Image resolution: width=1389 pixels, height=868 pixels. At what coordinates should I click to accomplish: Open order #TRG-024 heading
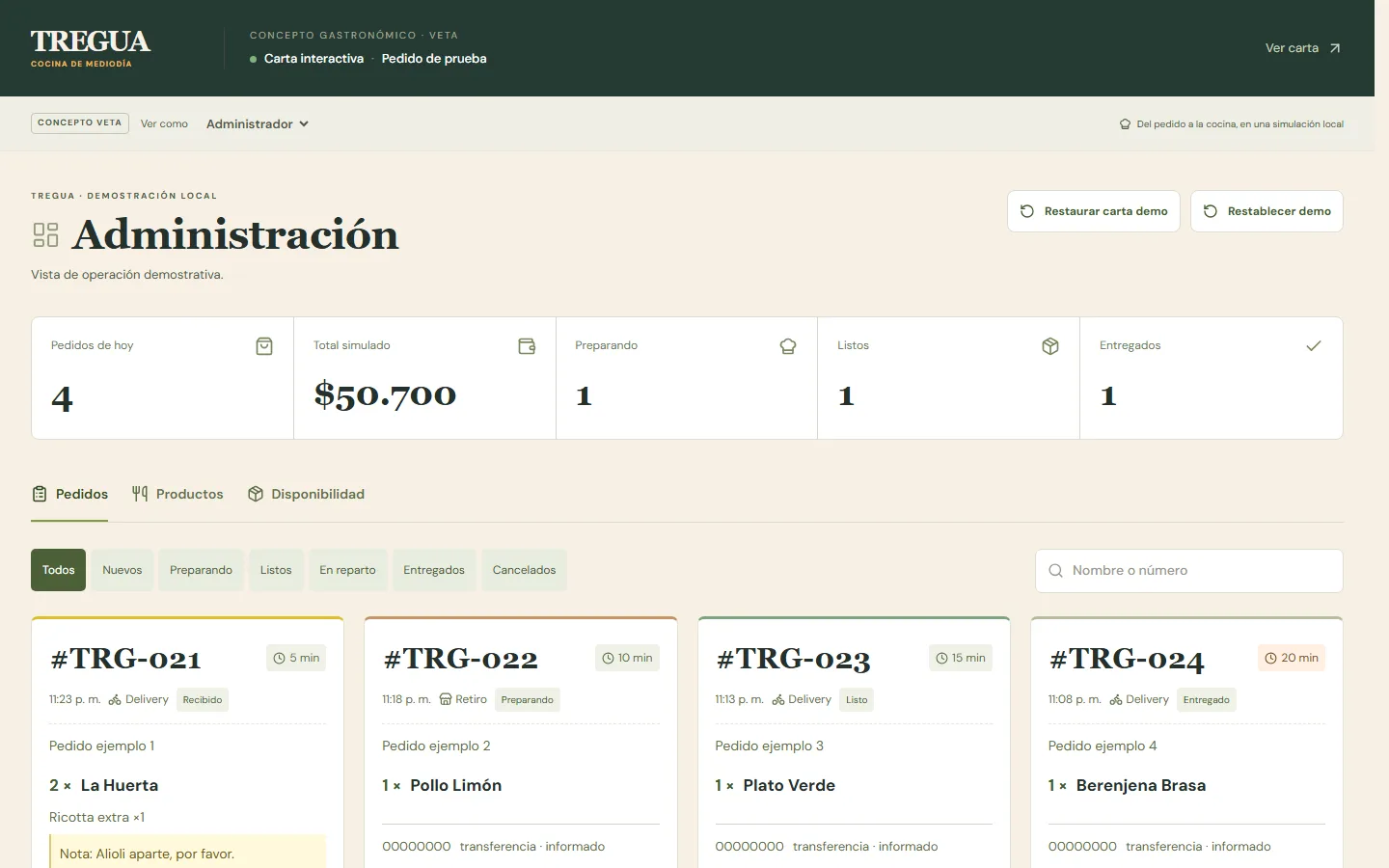(x=1127, y=659)
